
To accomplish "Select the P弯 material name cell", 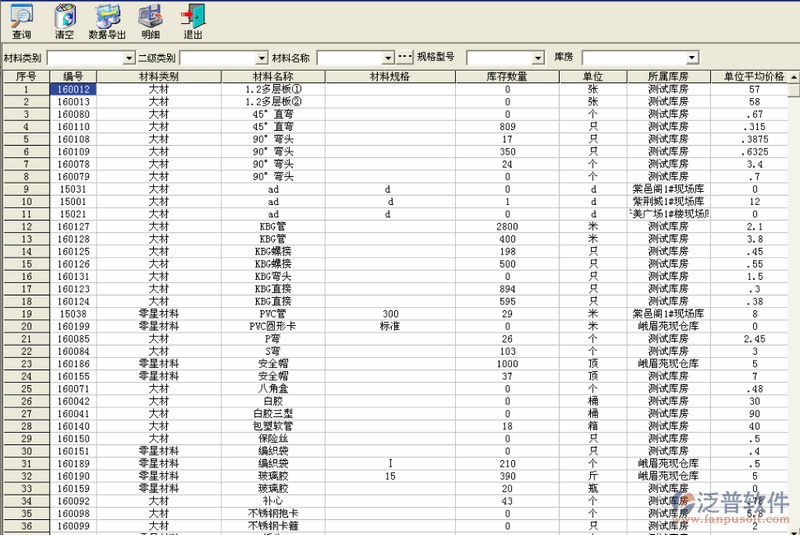I will pos(273,339).
